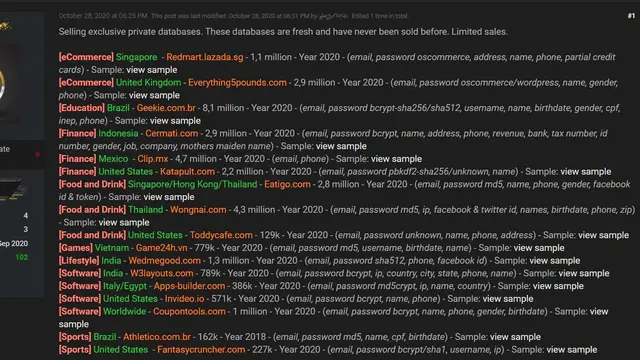Open view sample link for Cermati.com
Viewport: 640px width, 360px height.
pos(341,146)
